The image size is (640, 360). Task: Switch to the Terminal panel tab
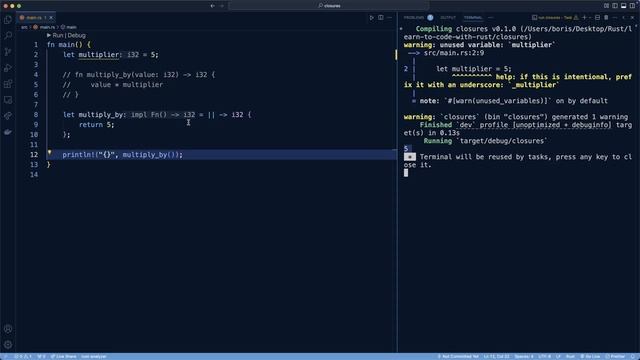click(473, 18)
